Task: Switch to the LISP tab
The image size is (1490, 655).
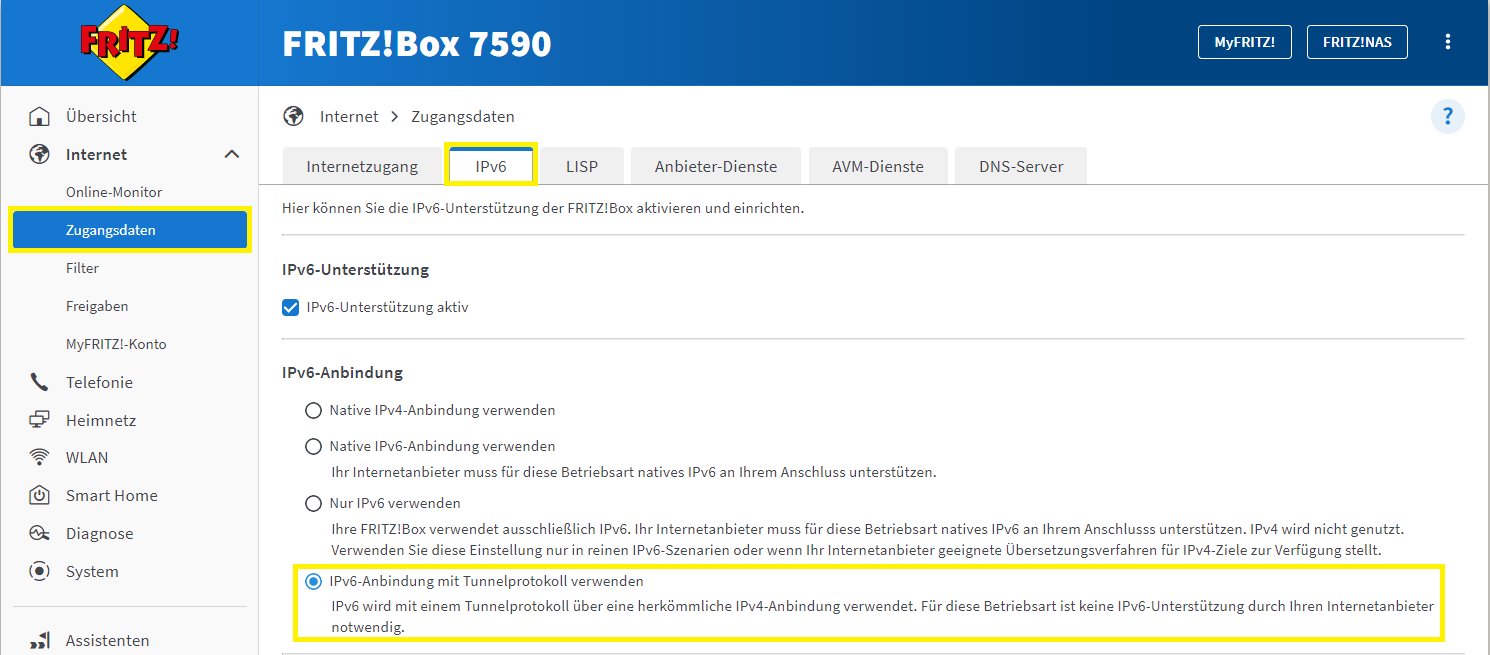Action: (x=582, y=166)
